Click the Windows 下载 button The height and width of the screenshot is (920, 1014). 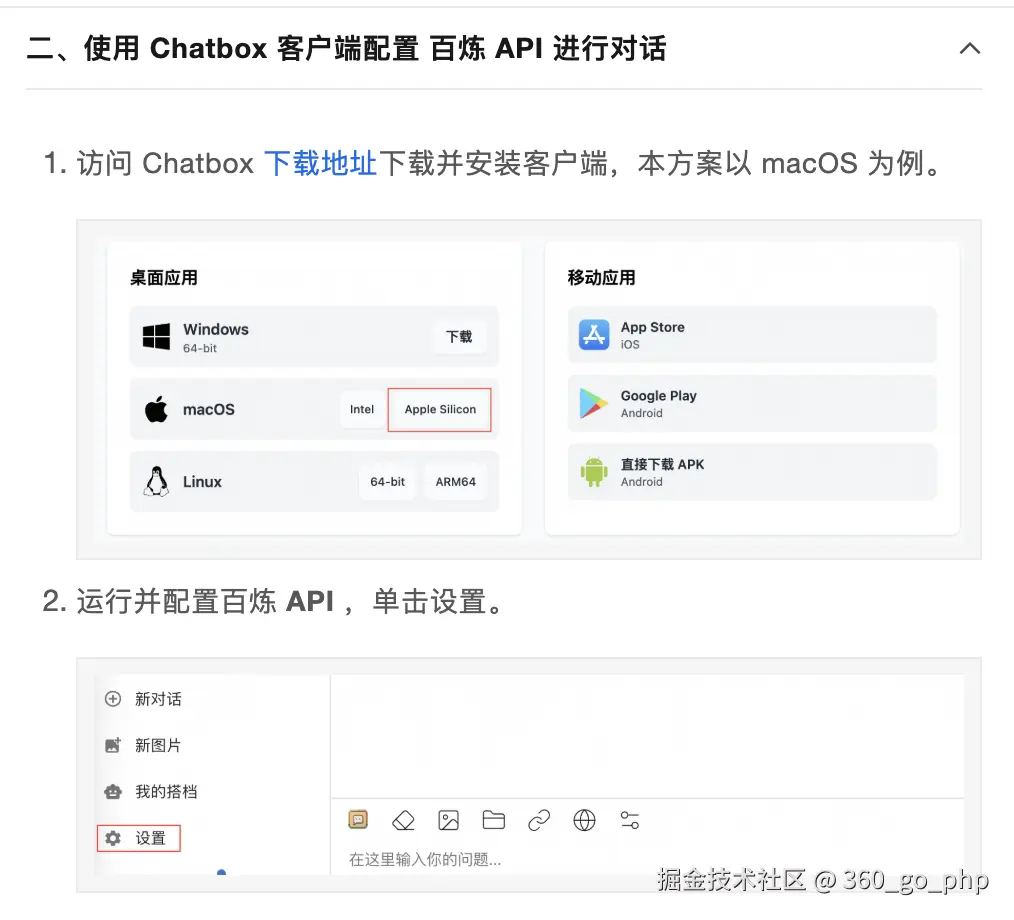coord(459,337)
